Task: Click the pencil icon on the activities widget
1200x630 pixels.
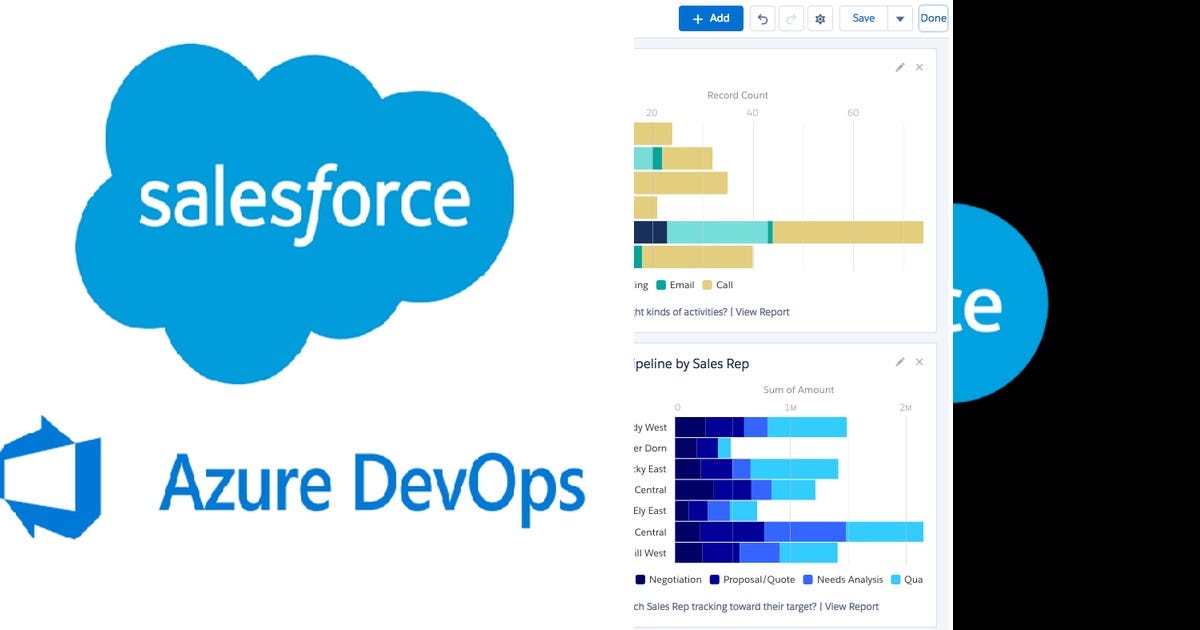Action: point(899,67)
